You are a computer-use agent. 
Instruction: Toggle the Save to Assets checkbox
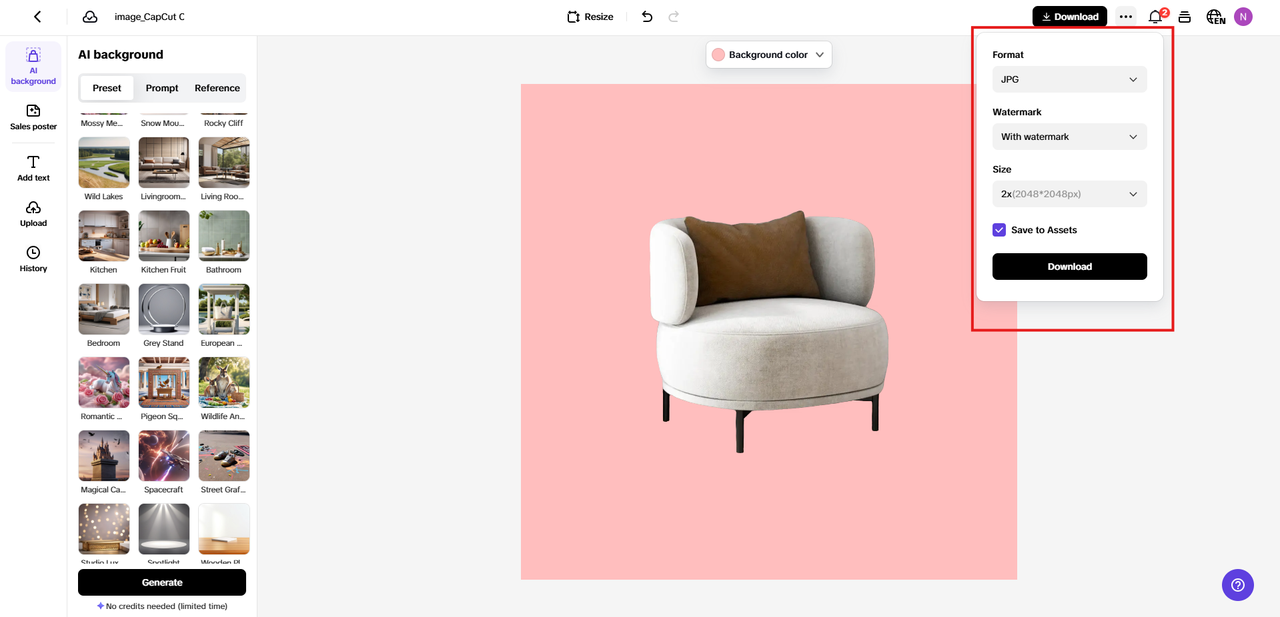click(999, 230)
